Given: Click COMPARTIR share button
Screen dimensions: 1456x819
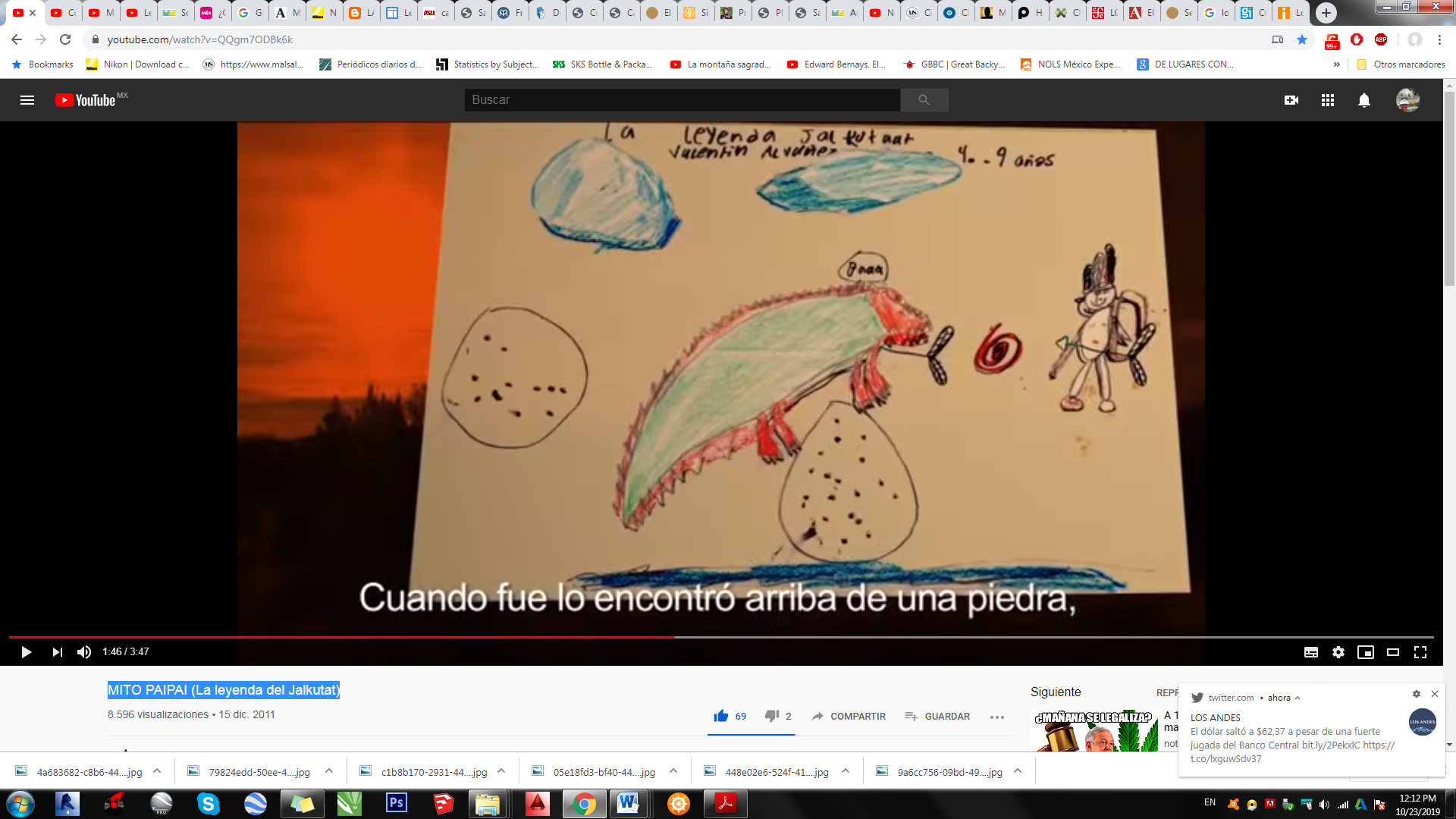Looking at the screenshot, I should [848, 716].
